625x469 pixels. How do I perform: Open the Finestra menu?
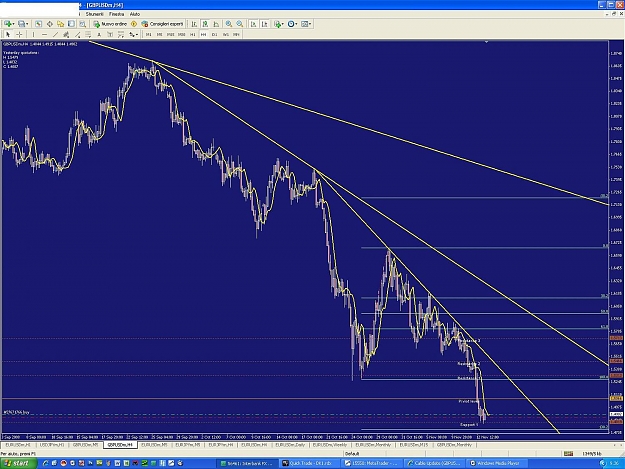116,14
